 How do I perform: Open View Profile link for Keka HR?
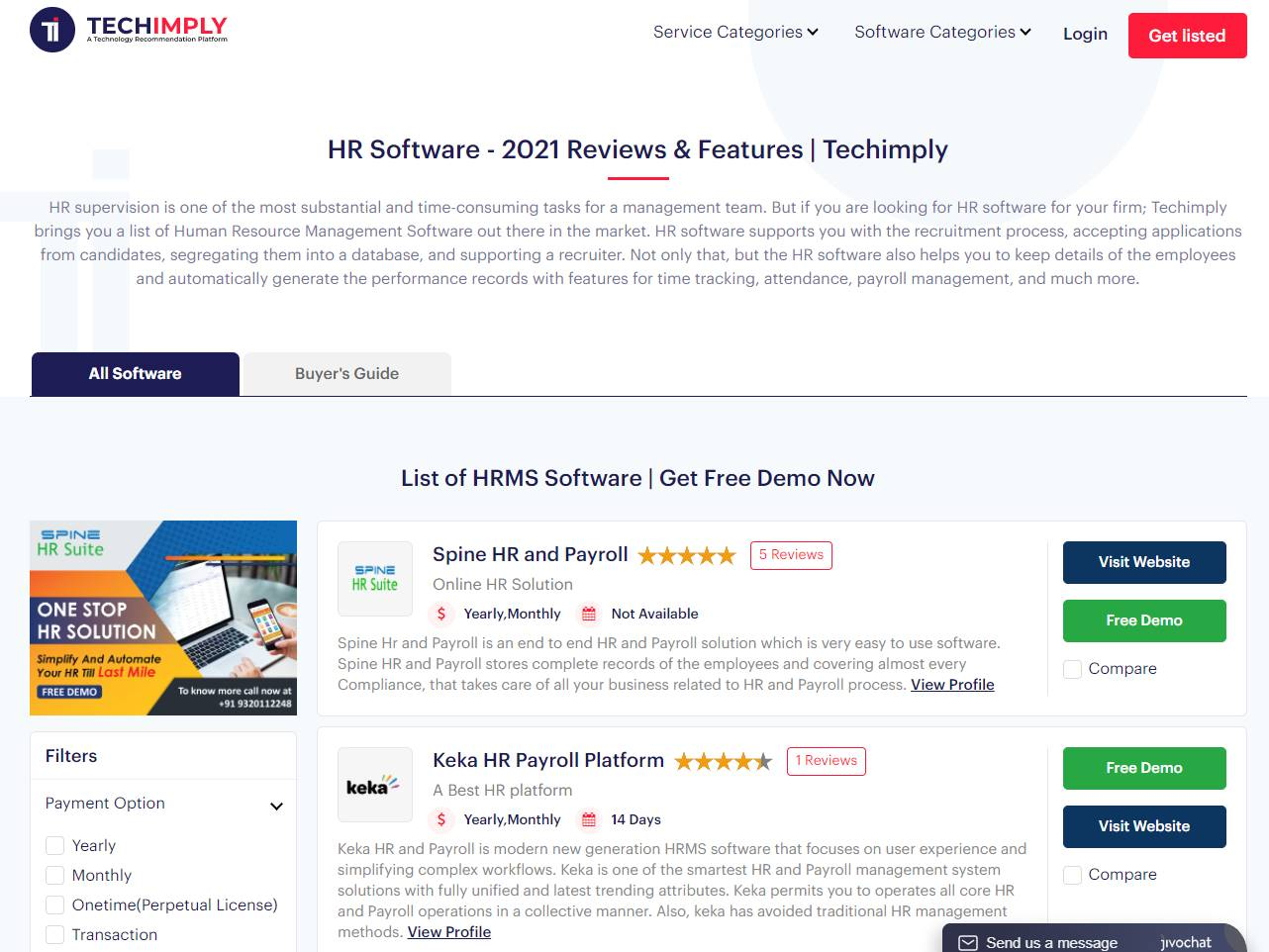coord(449,932)
